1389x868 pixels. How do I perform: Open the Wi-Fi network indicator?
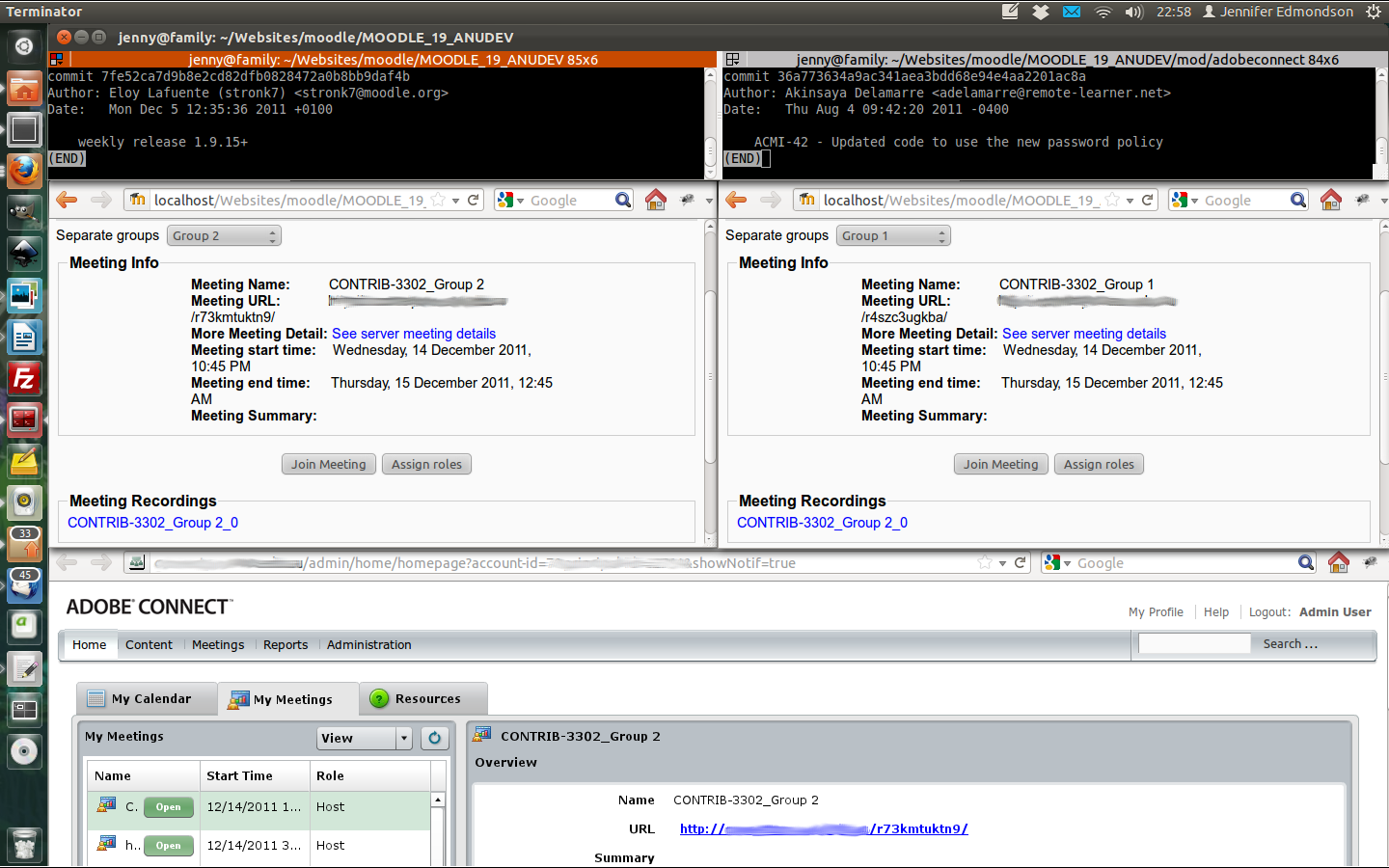tap(1103, 12)
